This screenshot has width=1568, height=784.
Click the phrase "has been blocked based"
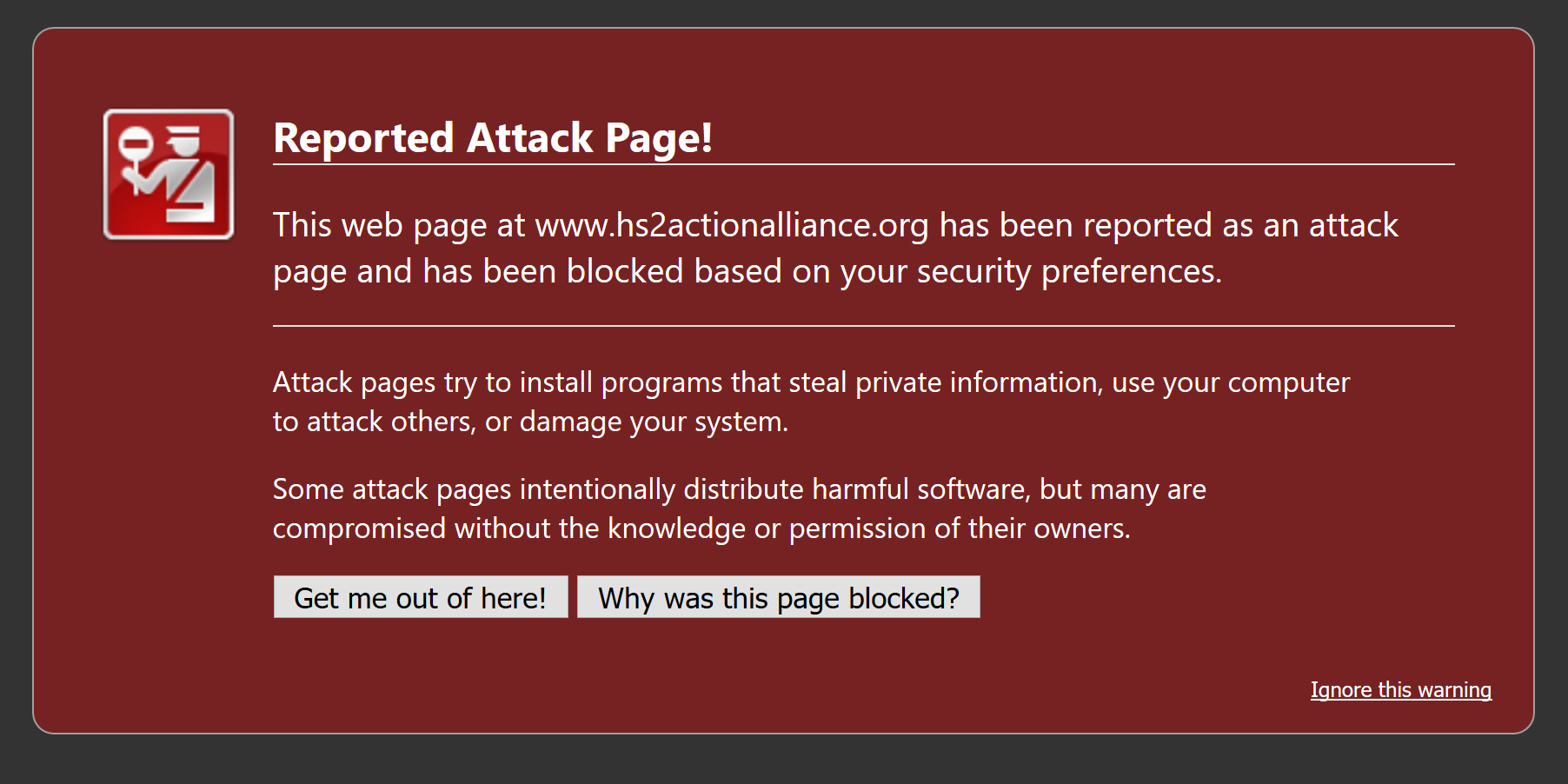tap(602, 272)
